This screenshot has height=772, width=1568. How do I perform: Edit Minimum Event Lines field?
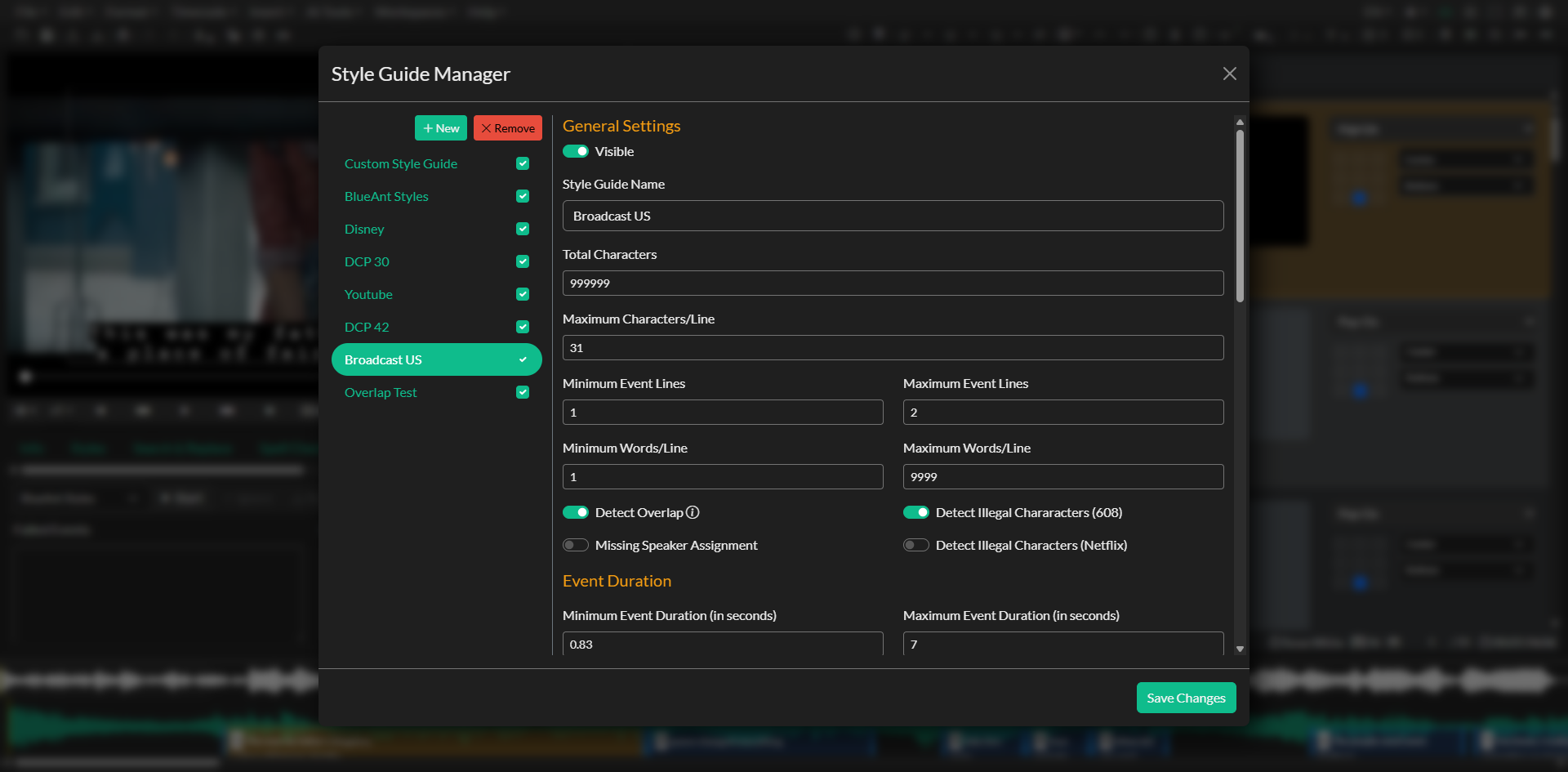point(723,412)
